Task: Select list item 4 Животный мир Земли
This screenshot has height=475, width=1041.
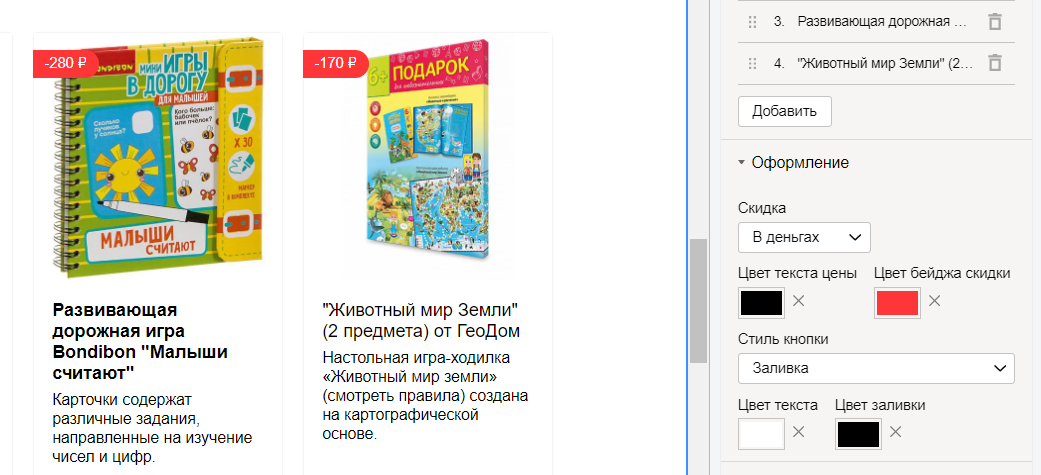Action: 874,64
